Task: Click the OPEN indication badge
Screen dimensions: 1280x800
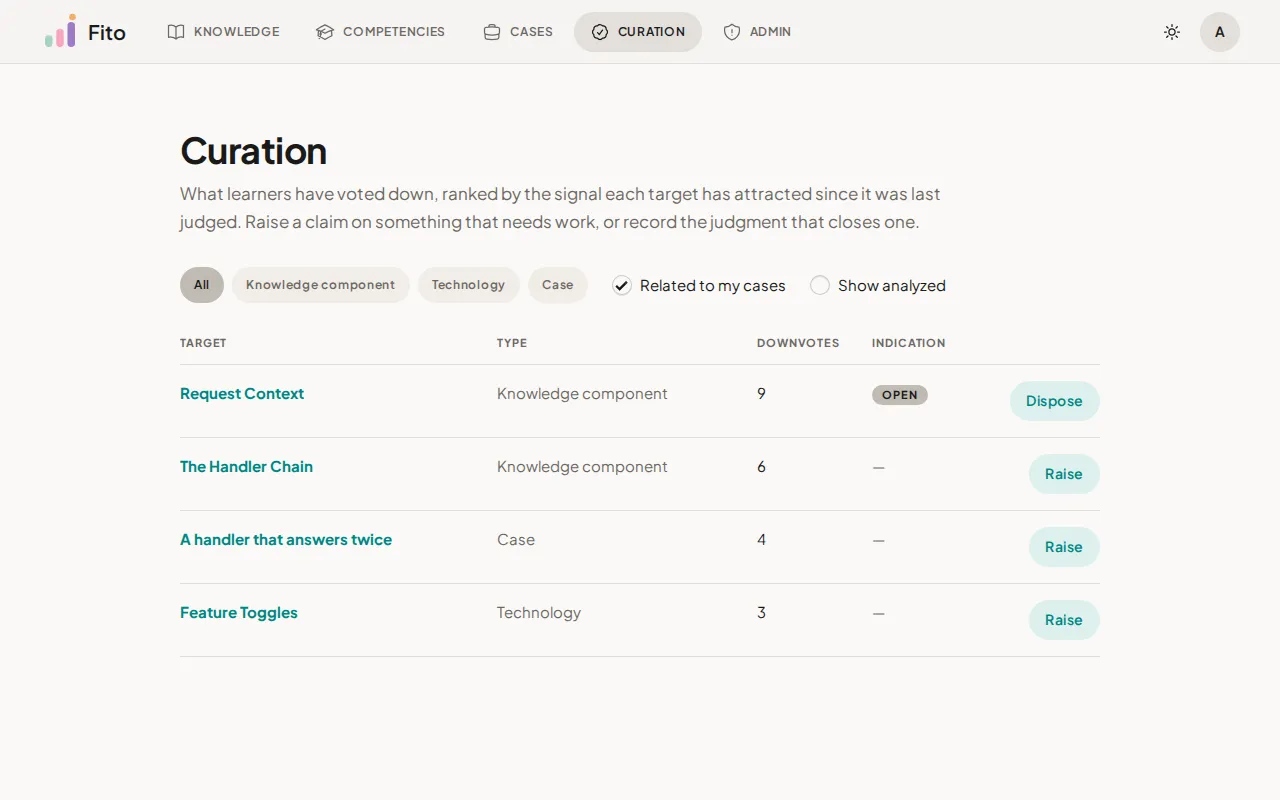Action: [x=900, y=395]
